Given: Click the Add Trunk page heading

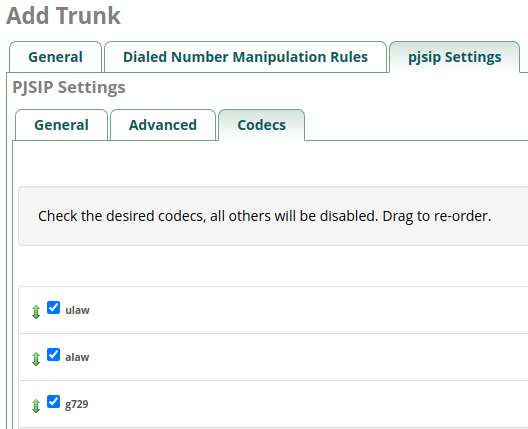Looking at the screenshot, I should click(x=63, y=16).
